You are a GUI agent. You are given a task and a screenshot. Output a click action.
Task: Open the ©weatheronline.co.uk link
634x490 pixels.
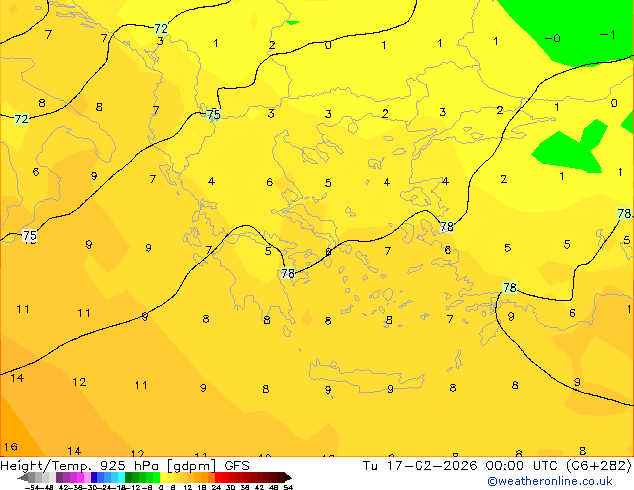pos(549,481)
